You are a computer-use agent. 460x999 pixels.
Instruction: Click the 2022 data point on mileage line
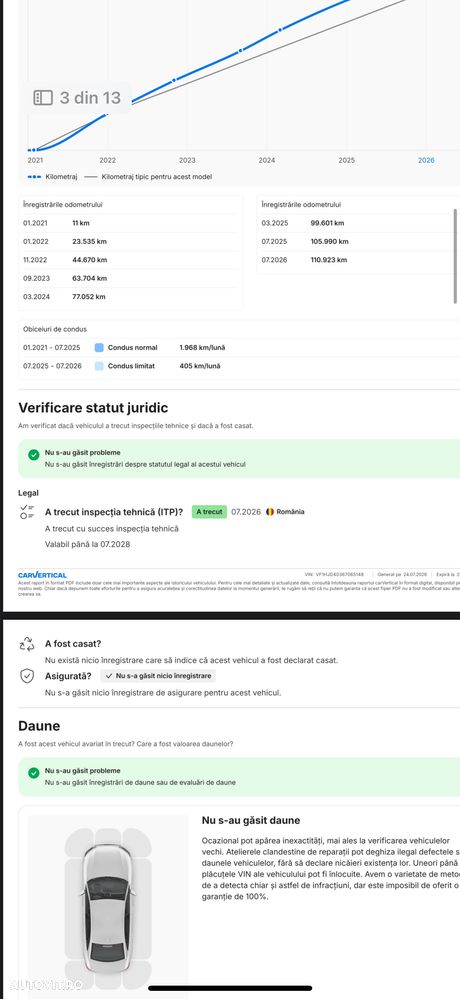(x=107, y=114)
